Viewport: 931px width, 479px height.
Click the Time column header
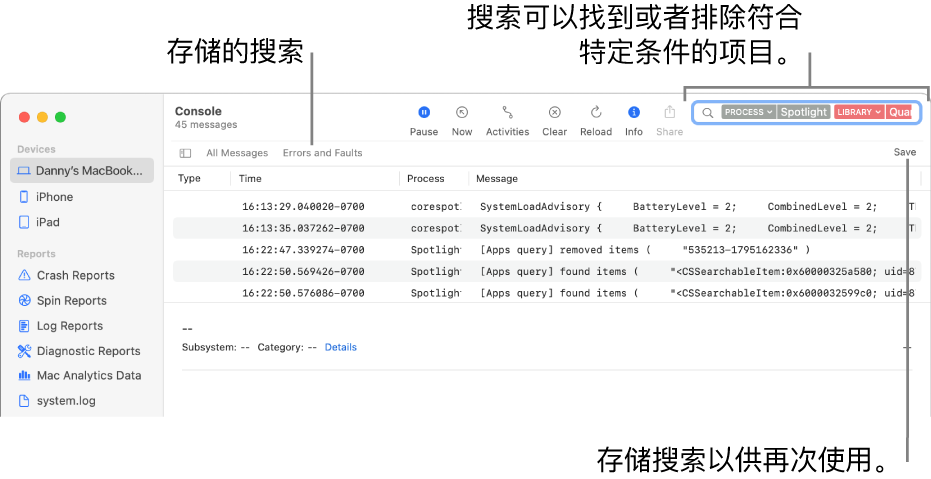click(x=250, y=178)
